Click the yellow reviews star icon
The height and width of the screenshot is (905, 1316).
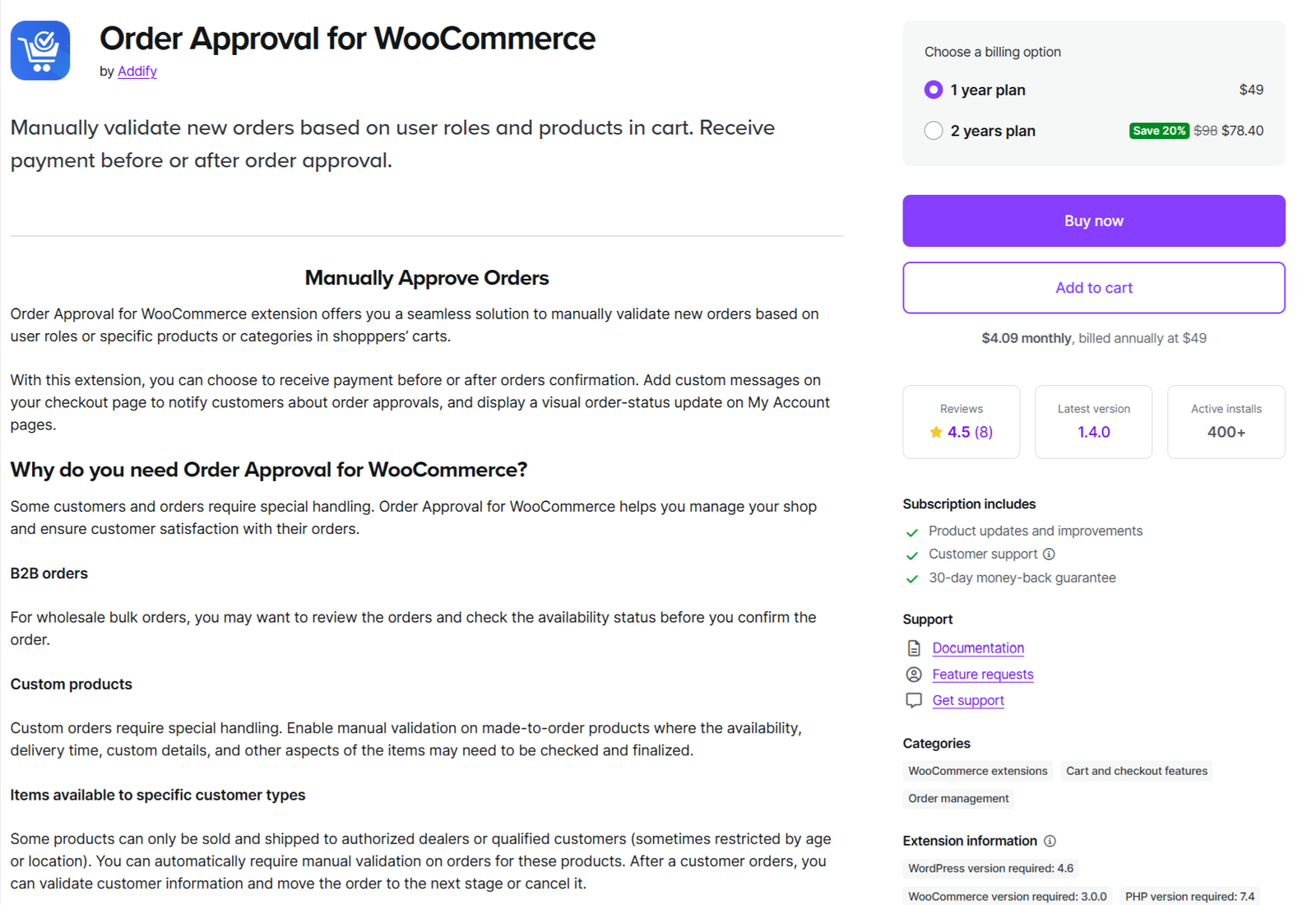click(x=936, y=432)
